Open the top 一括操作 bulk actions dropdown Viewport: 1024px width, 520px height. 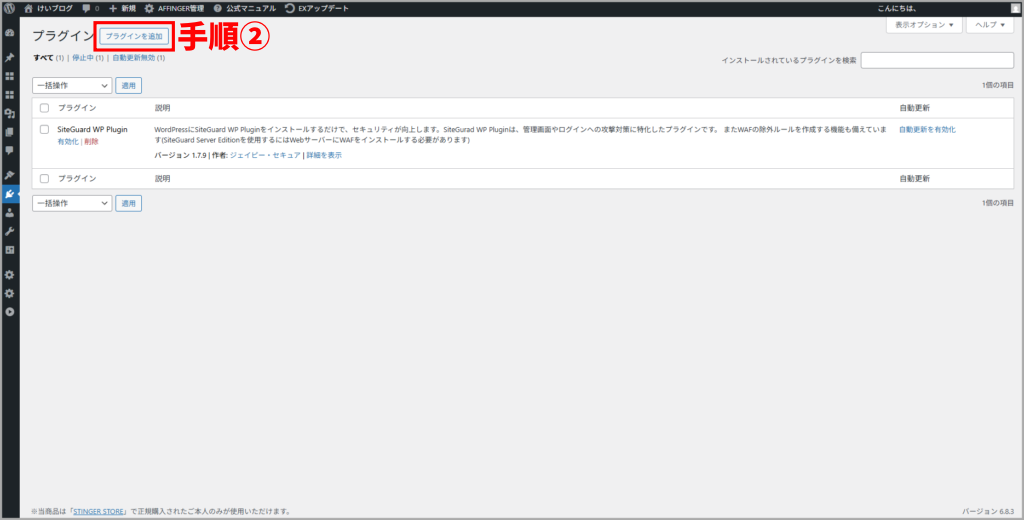pyautogui.click(x=72, y=86)
